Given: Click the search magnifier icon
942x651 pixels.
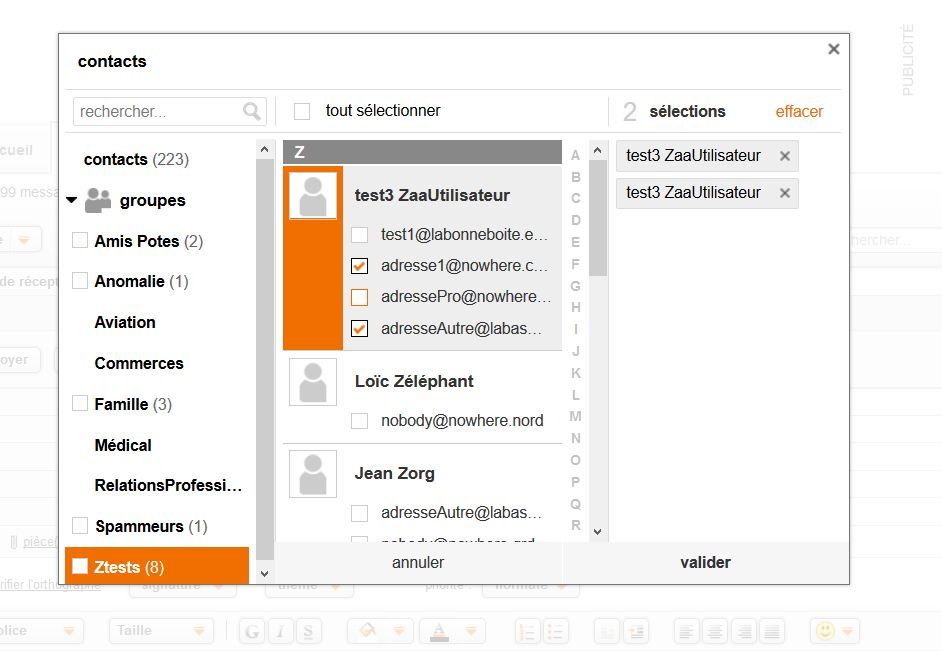Looking at the screenshot, I should click(252, 111).
